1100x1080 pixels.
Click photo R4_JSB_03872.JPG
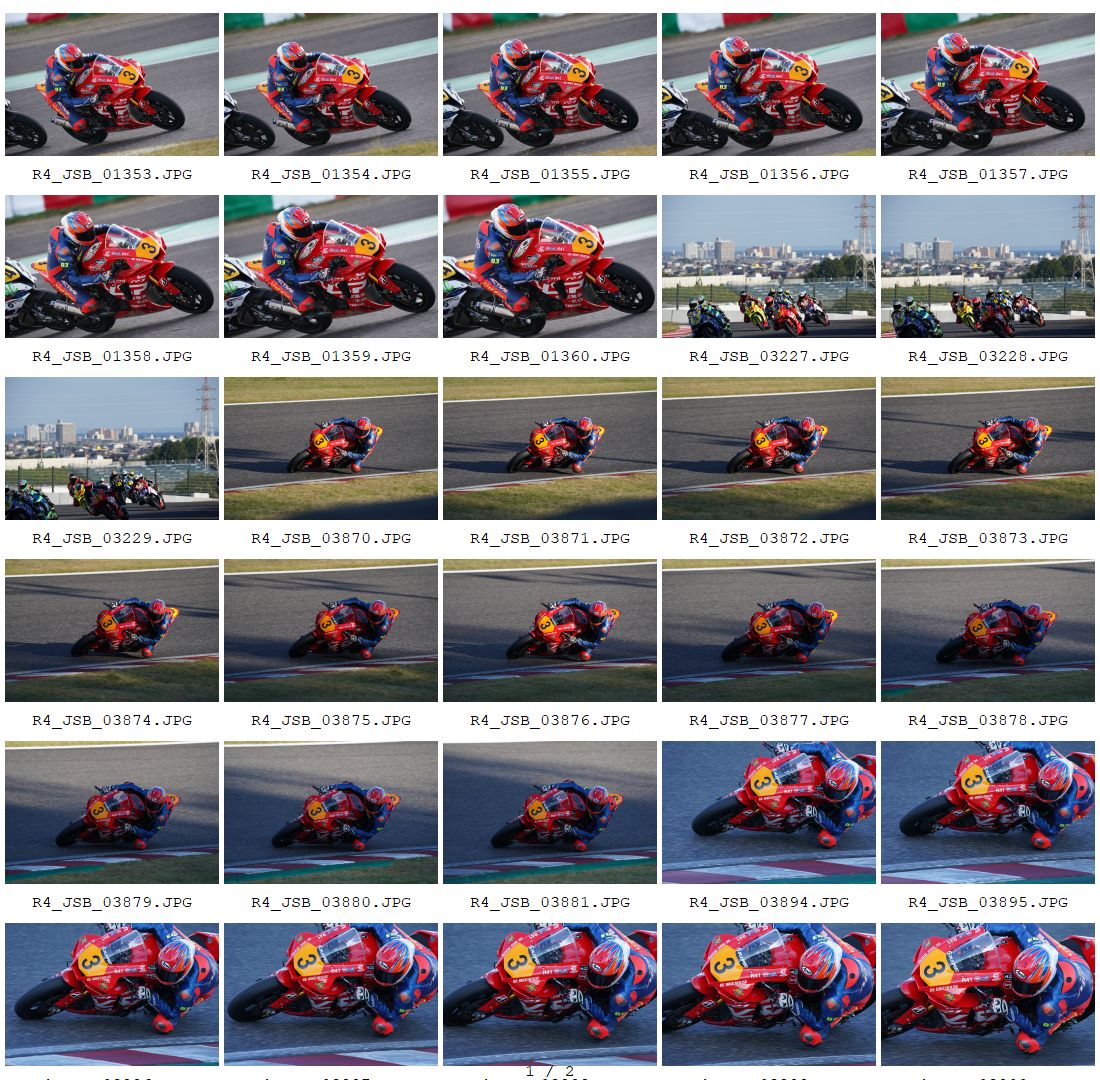pos(769,448)
